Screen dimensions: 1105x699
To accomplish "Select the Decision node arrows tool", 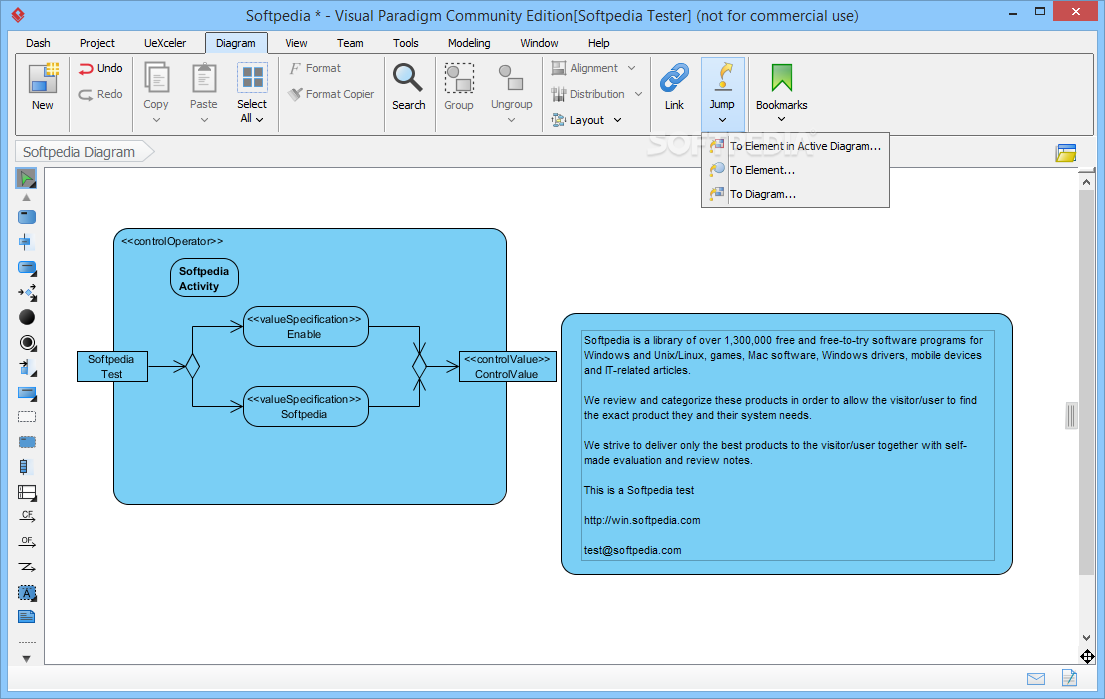I will [27, 292].
